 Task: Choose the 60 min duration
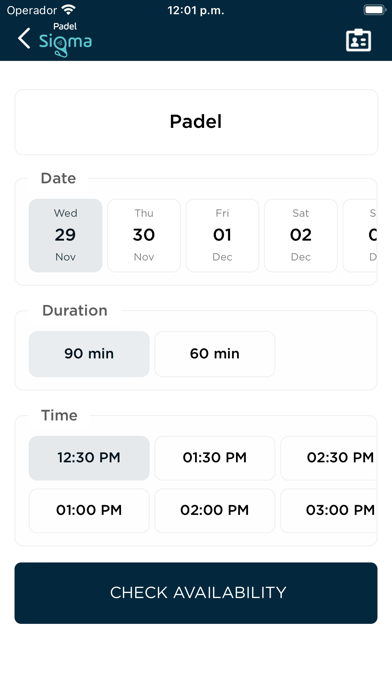coord(215,354)
